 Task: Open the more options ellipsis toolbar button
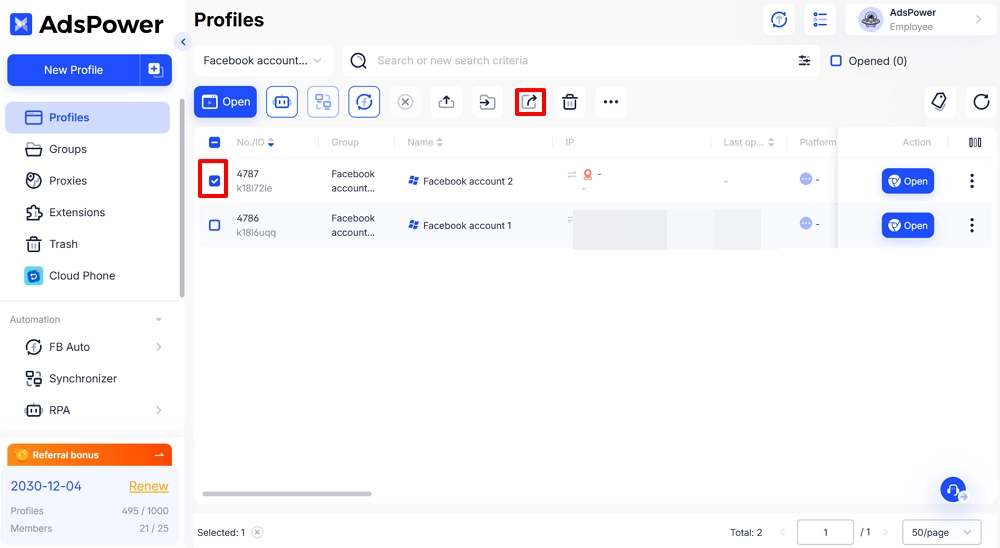coord(611,102)
